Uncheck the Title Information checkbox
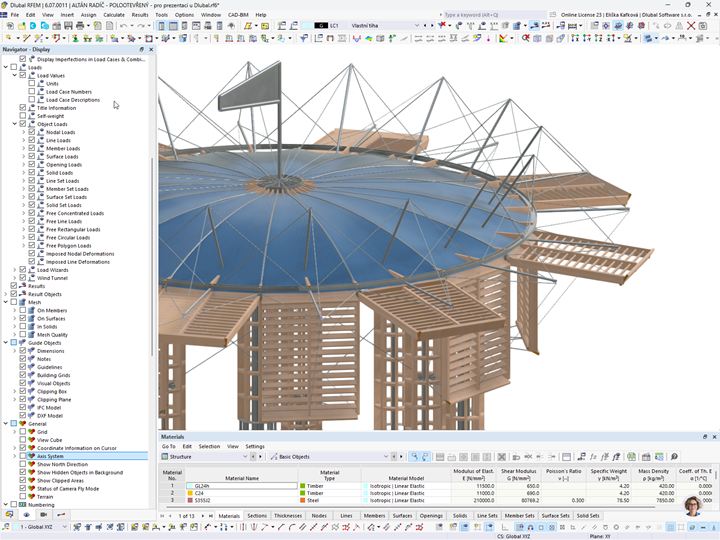The image size is (720, 540). pos(22,107)
